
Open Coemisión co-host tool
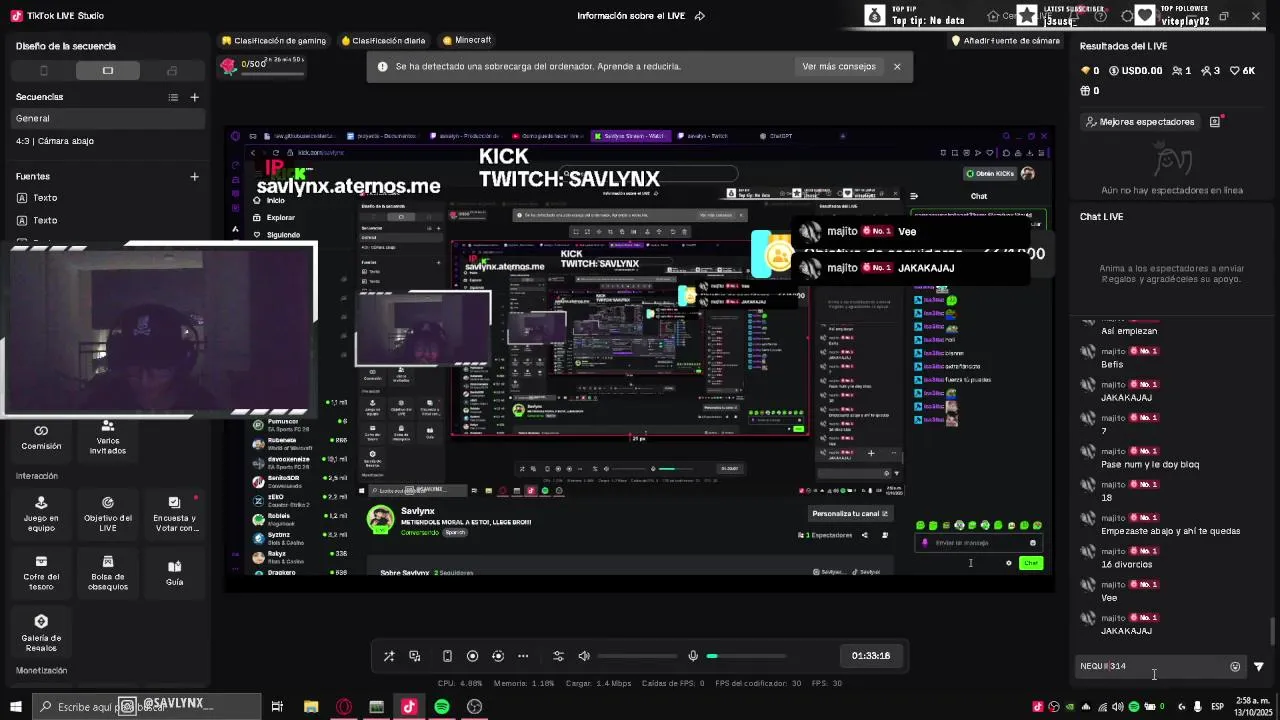(41, 437)
